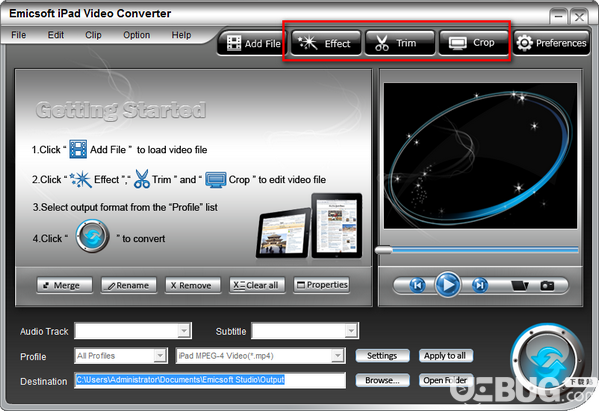Open the snapshot folder icon

[x=520, y=285]
